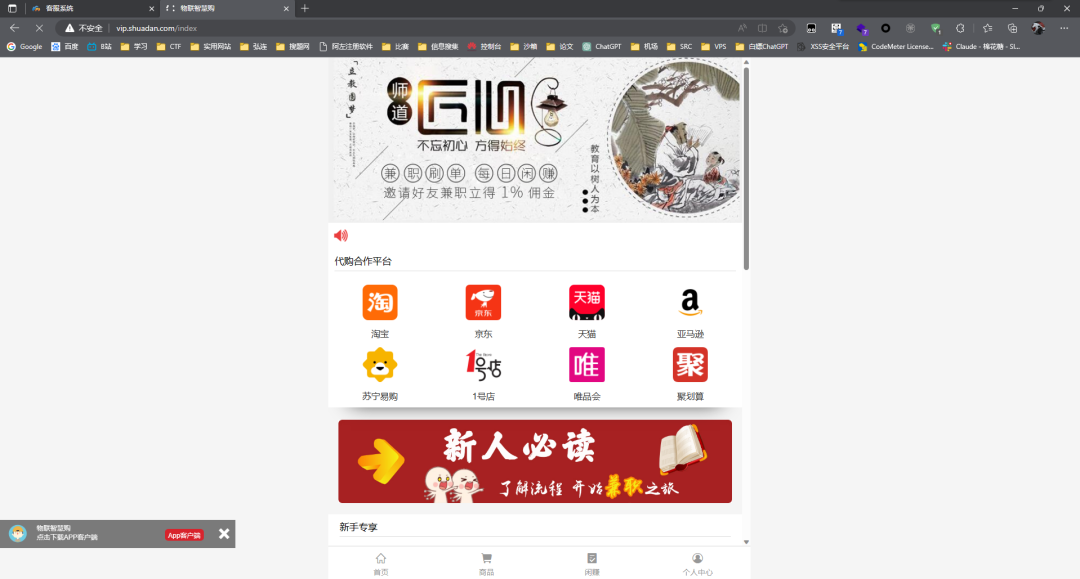Open the 亚马逊 Amazon platform icon

coord(689,303)
